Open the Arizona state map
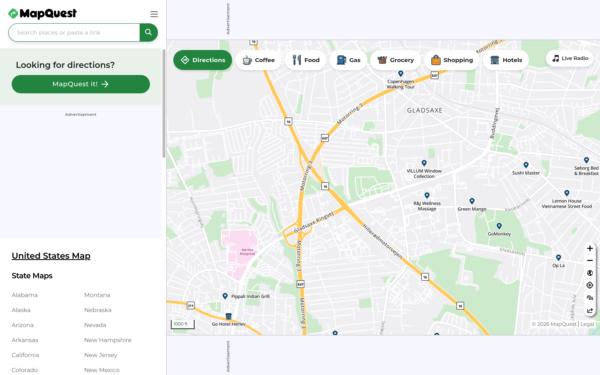The height and width of the screenshot is (375, 600). 23,325
